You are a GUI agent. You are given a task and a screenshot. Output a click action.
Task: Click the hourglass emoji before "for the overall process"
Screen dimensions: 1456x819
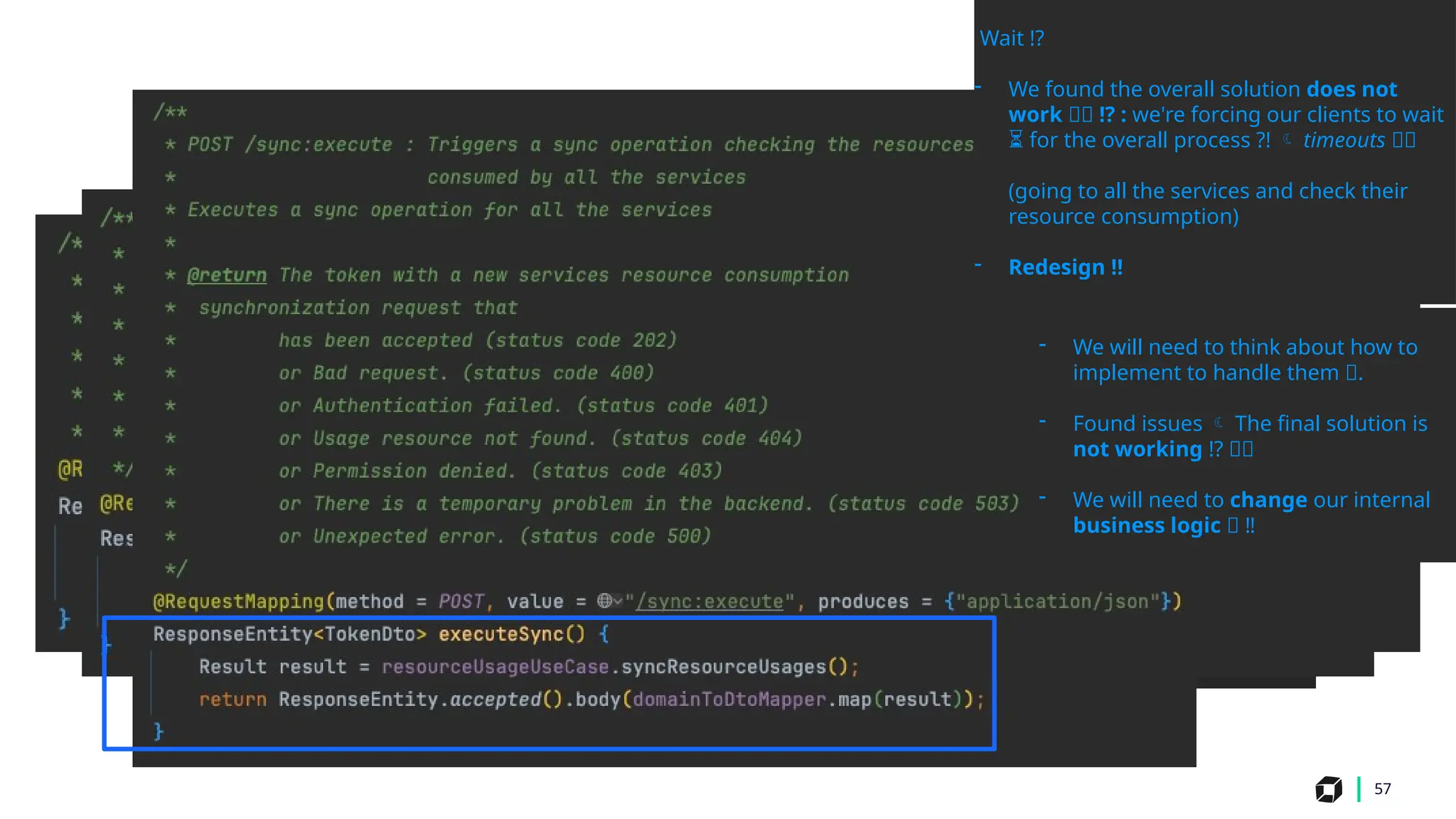[x=1016, y=140]
